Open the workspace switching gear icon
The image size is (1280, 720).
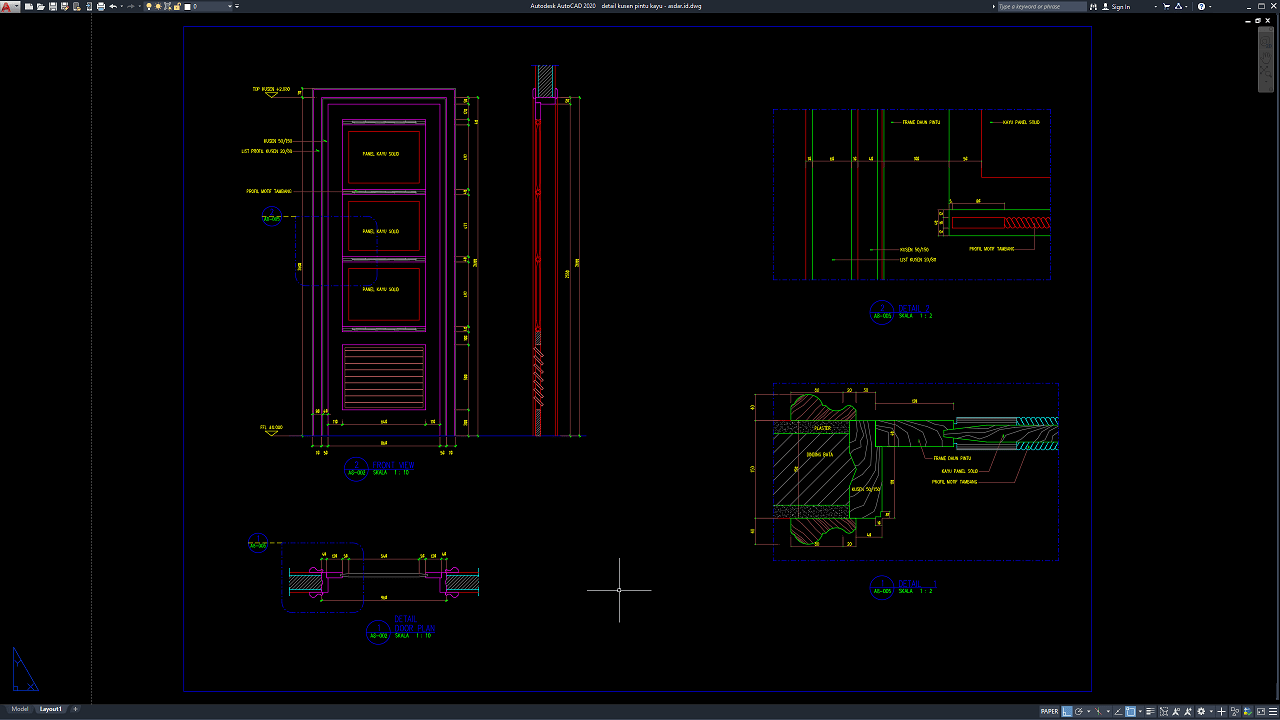(x=1201, y=712)
